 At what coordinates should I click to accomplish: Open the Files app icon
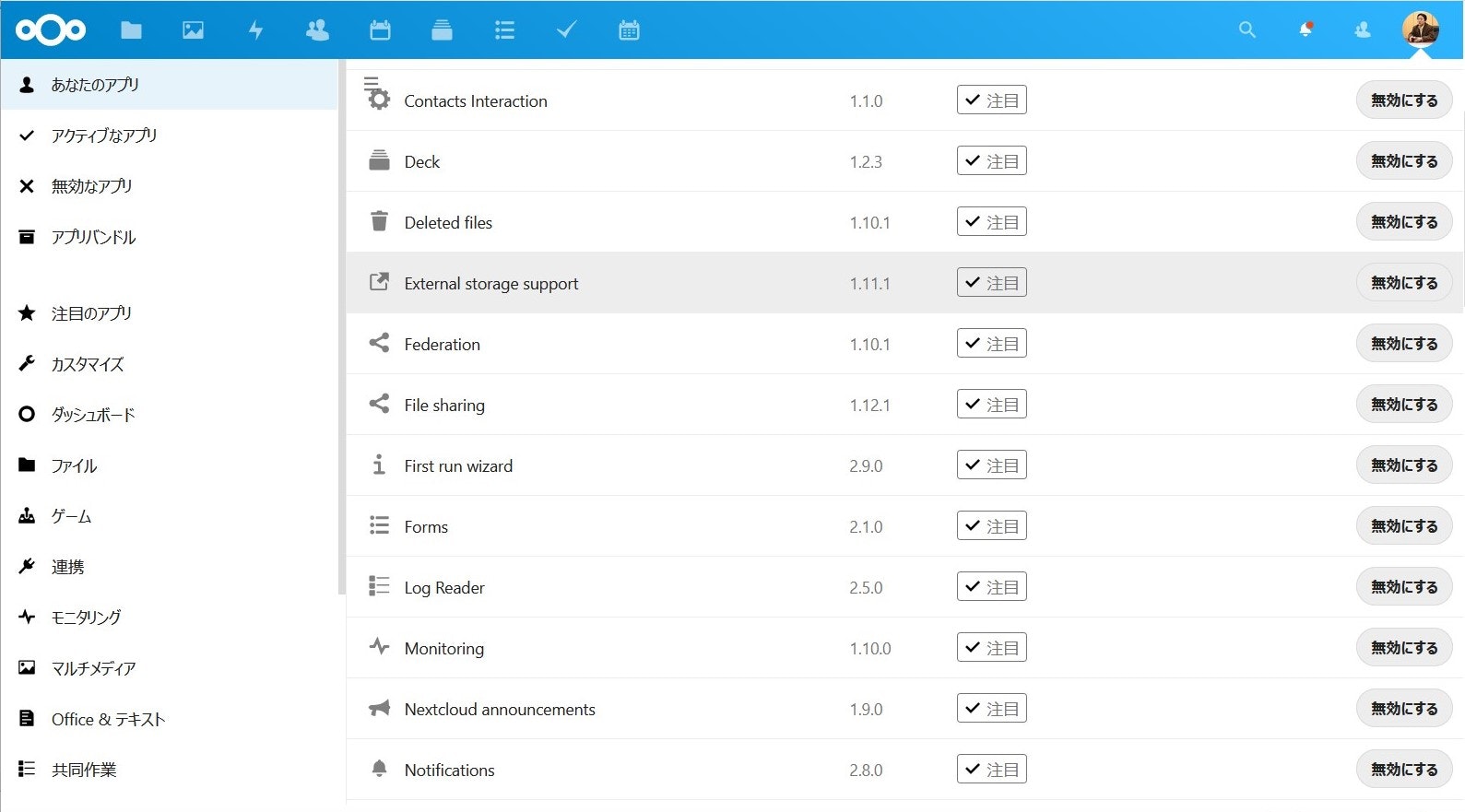point(131,30)
